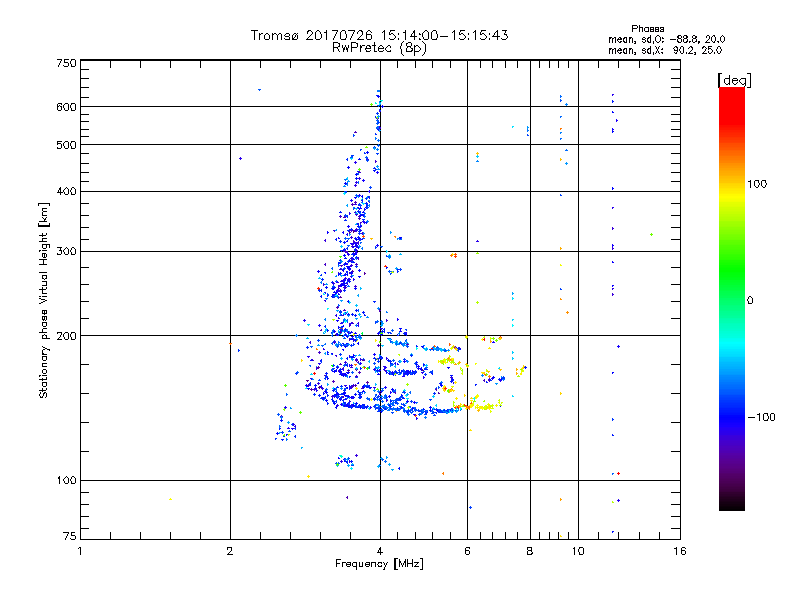Viewport: 800px width, 600px height.
Task: Click the black bottom of the color bar
Action: click(732, 503)
